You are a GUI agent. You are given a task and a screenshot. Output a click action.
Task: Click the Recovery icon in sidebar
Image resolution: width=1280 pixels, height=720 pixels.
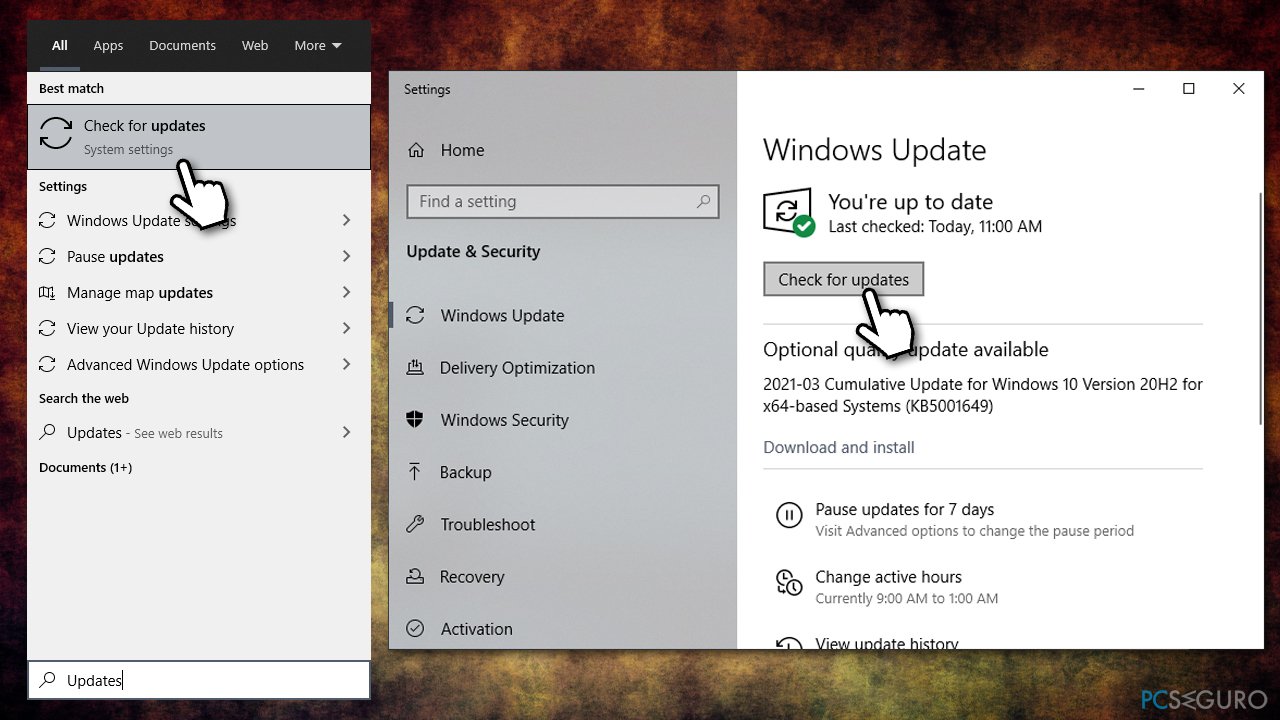(x=415, y=577)
